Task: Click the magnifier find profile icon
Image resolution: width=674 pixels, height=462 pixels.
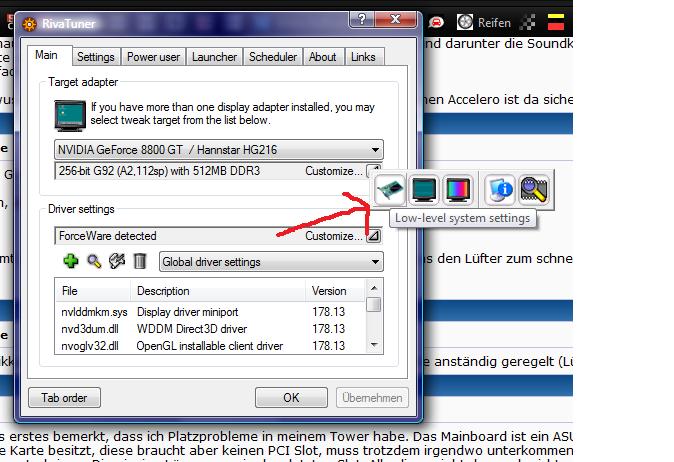Action: (94, 261)
